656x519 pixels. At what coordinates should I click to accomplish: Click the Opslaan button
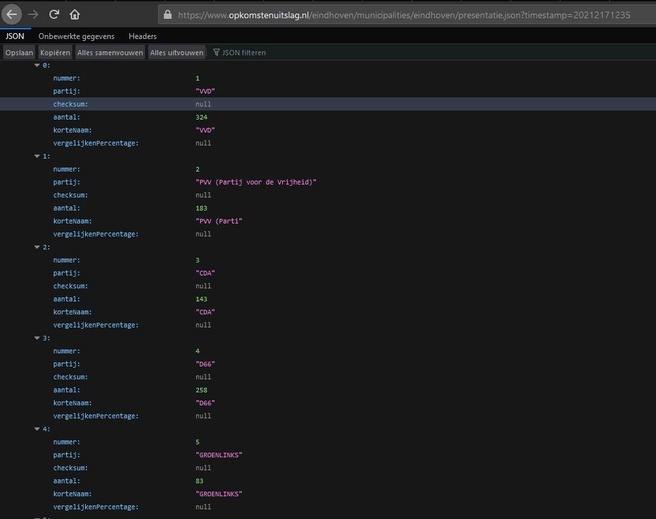click(x=19, y=52)
